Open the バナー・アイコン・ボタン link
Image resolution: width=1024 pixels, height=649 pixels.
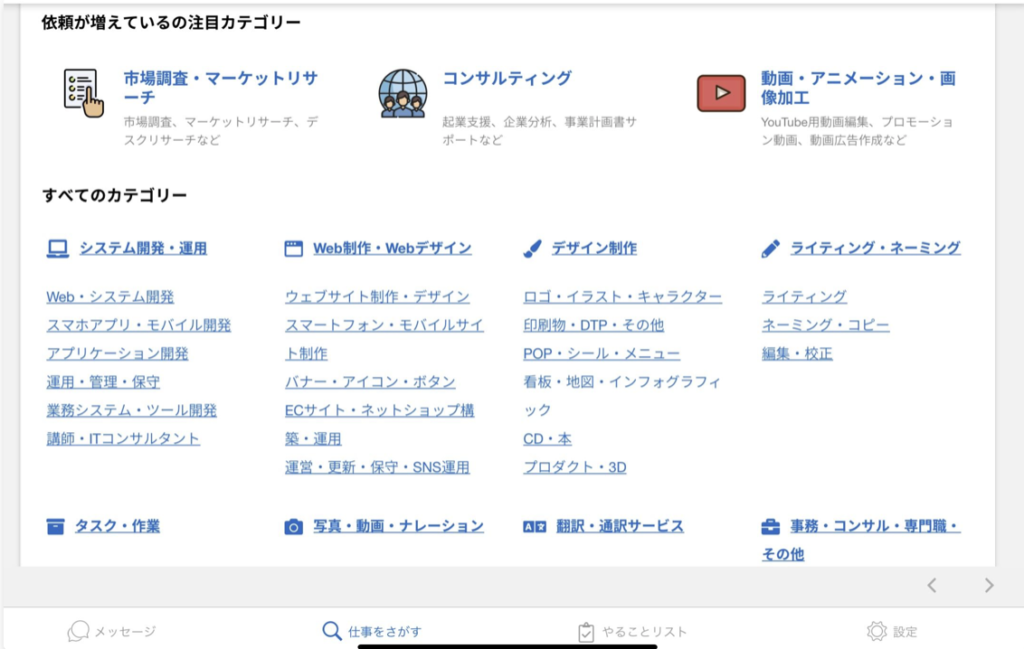(x=370, y=382)
